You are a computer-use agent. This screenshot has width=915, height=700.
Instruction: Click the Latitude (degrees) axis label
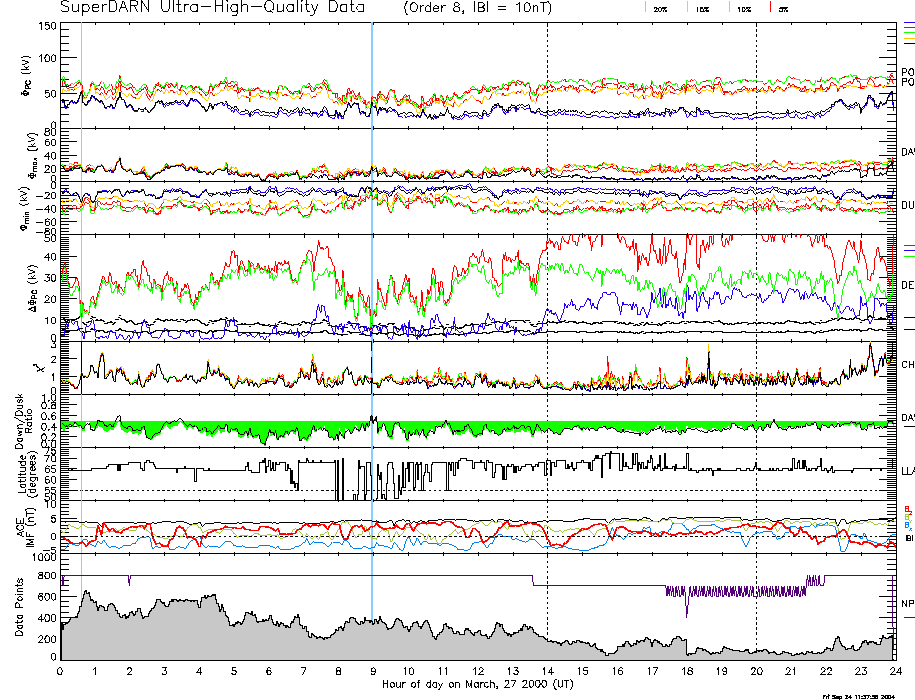[x=28, y=472]
